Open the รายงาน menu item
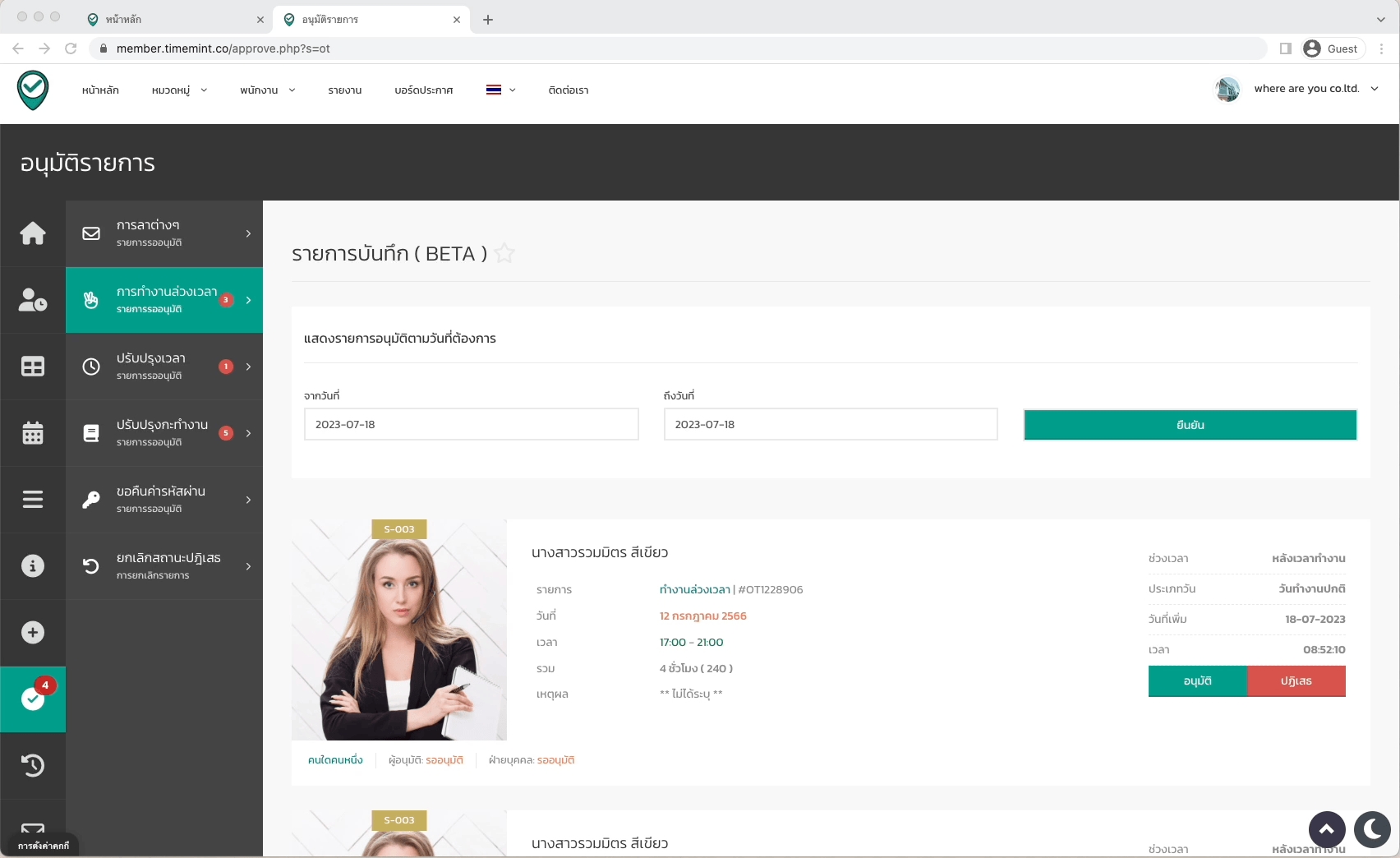 tap(344, 90)
